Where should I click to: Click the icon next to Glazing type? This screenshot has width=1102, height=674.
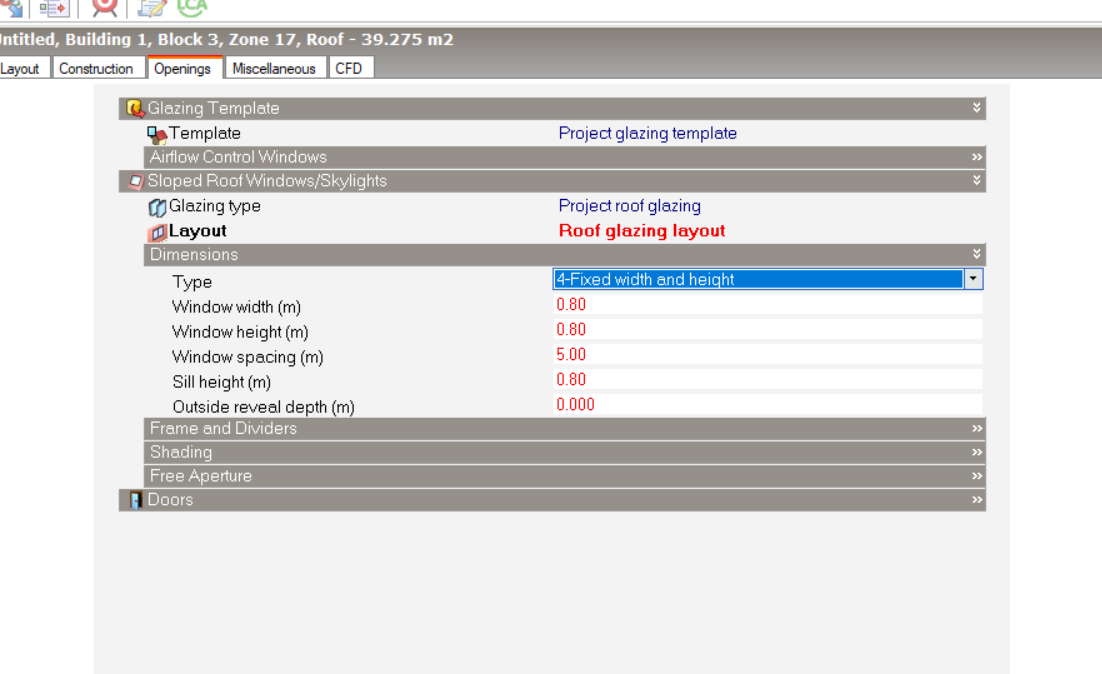157,207
